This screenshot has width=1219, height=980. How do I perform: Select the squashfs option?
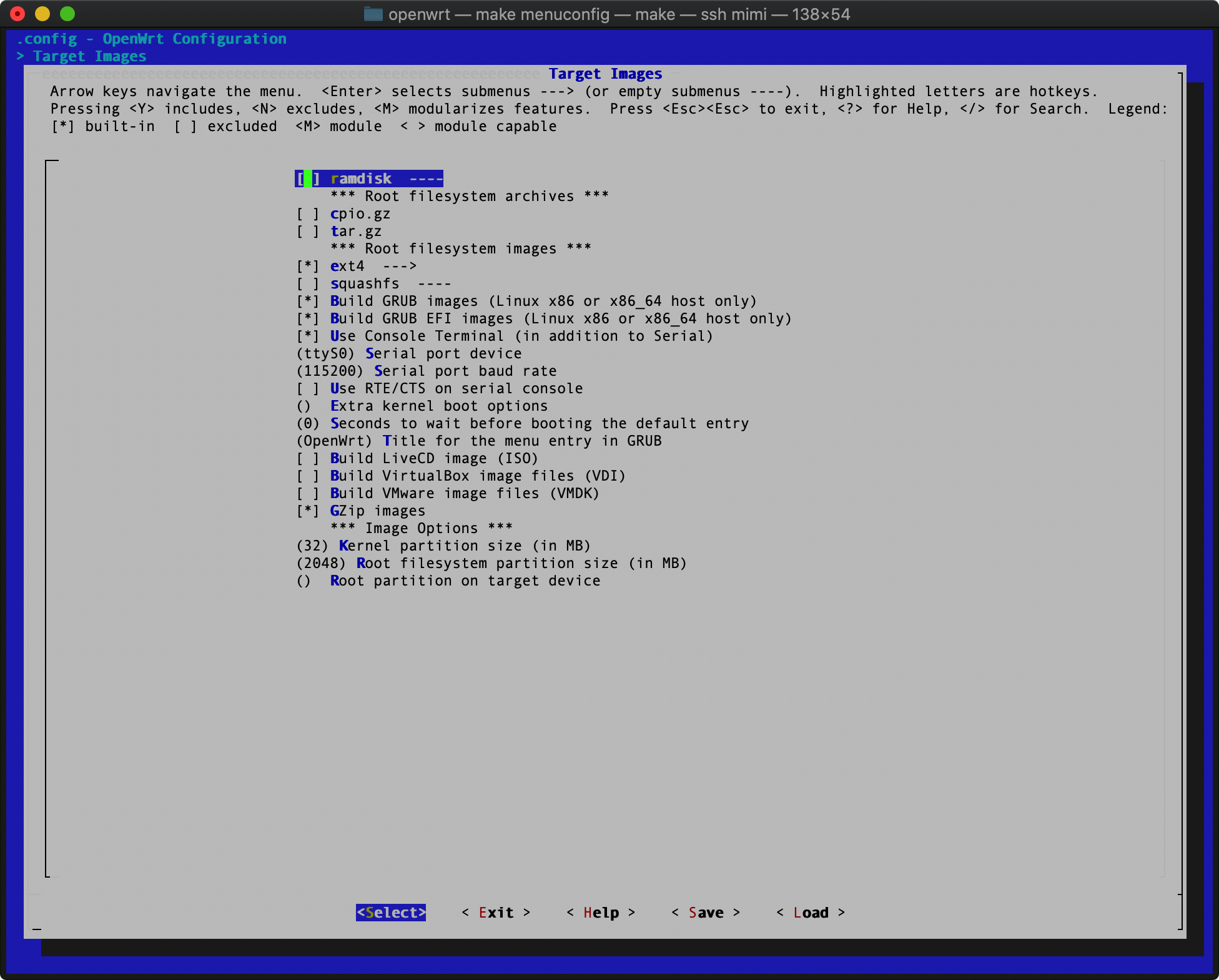pos(374,283)
